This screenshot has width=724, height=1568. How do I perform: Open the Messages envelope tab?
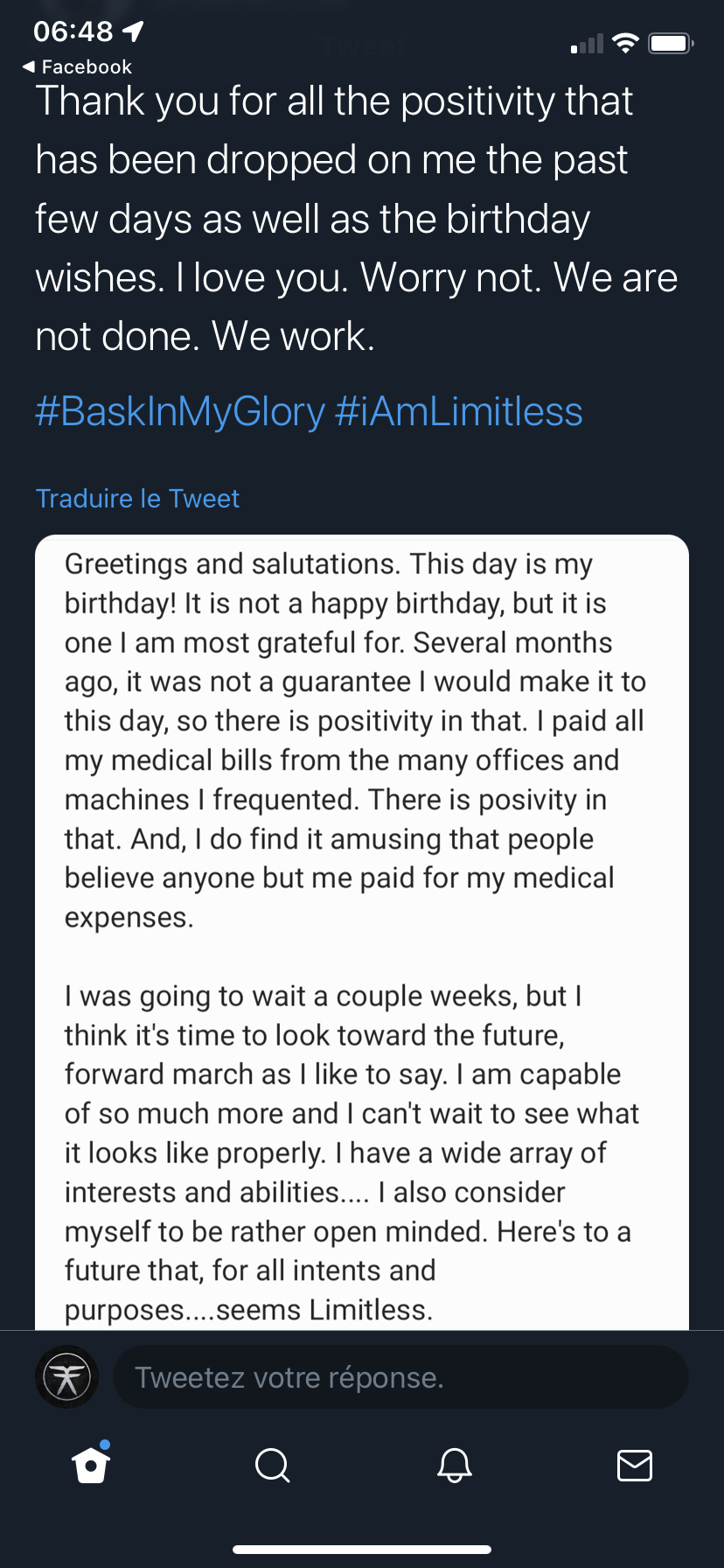(x=634, y=1465)
